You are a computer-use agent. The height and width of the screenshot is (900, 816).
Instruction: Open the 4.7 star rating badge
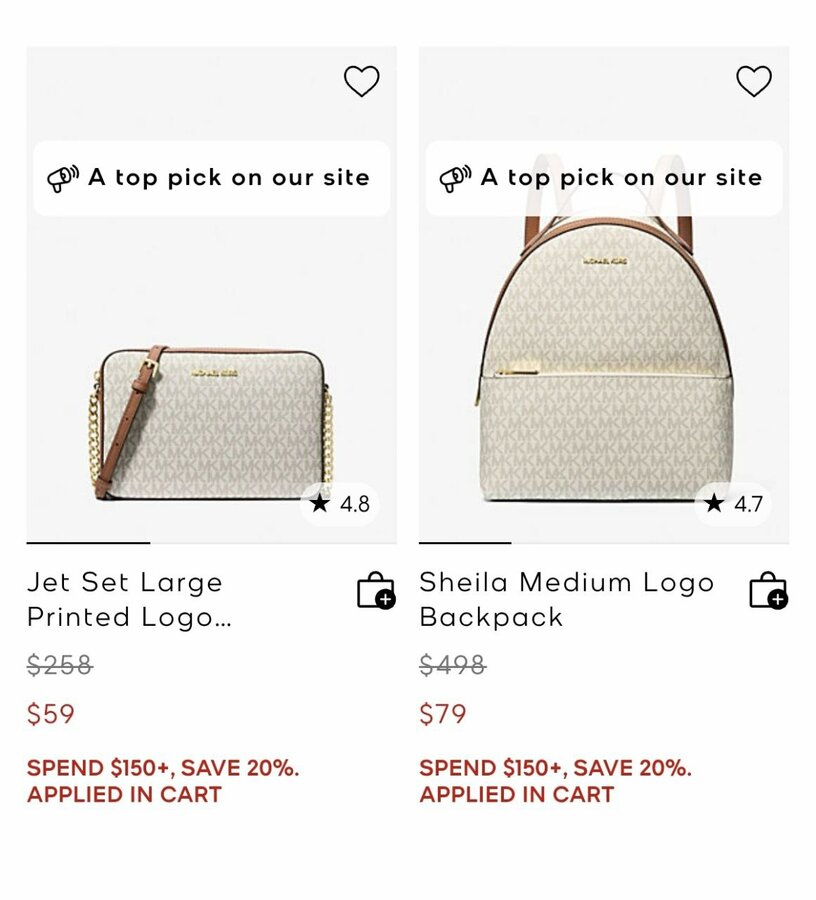tap(733, 504)
